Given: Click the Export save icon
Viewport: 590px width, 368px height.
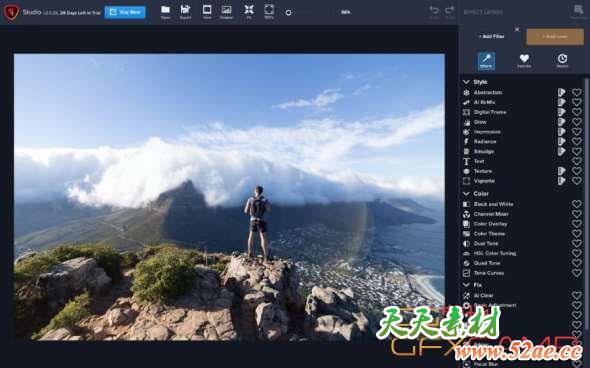Looking at the screenshot, I should pyautogui.click(x=185, y=9).
